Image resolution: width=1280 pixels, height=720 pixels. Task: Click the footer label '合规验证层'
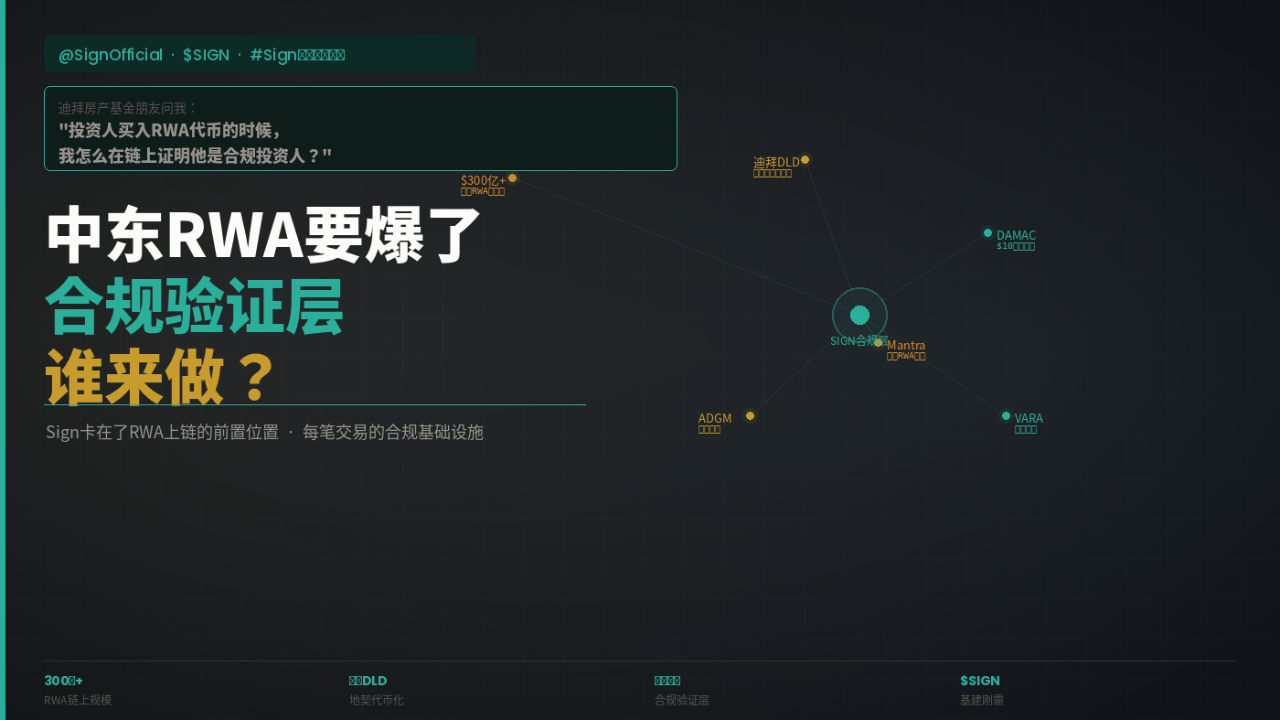[682, 700]
